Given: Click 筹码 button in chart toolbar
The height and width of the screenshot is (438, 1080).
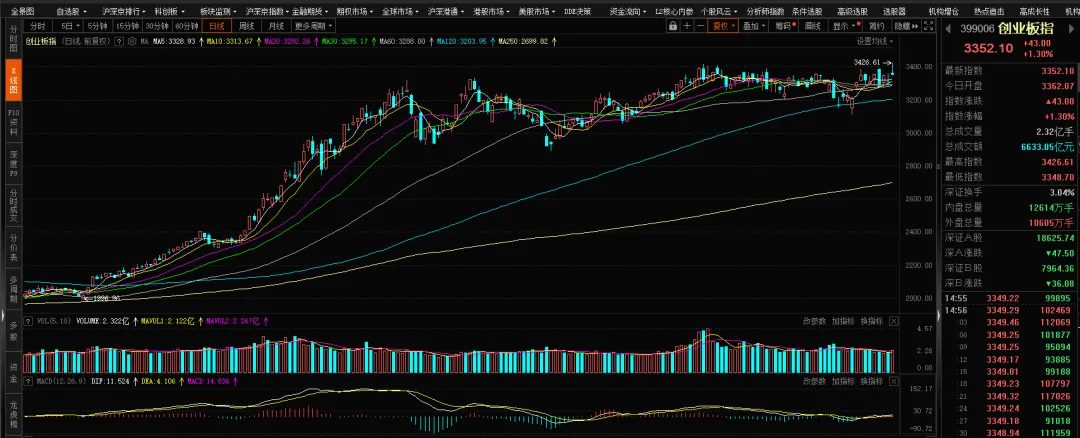Looking at the screenshot, I should (x=785, y=26).
